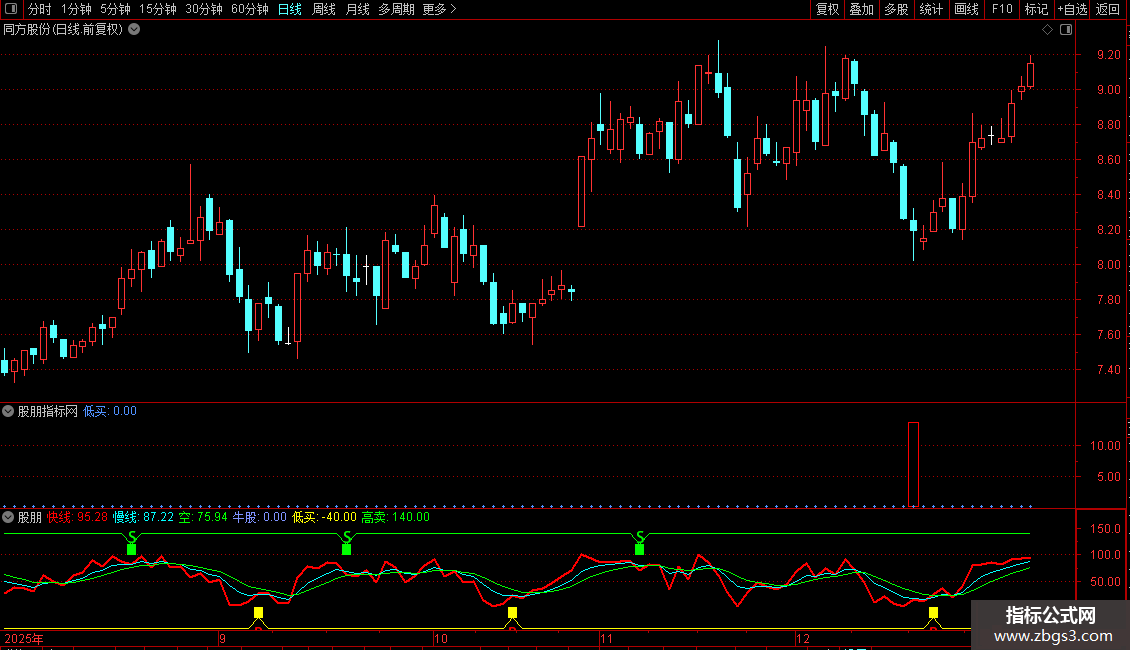Open the 同方股份 chart title dropdown

134,30
